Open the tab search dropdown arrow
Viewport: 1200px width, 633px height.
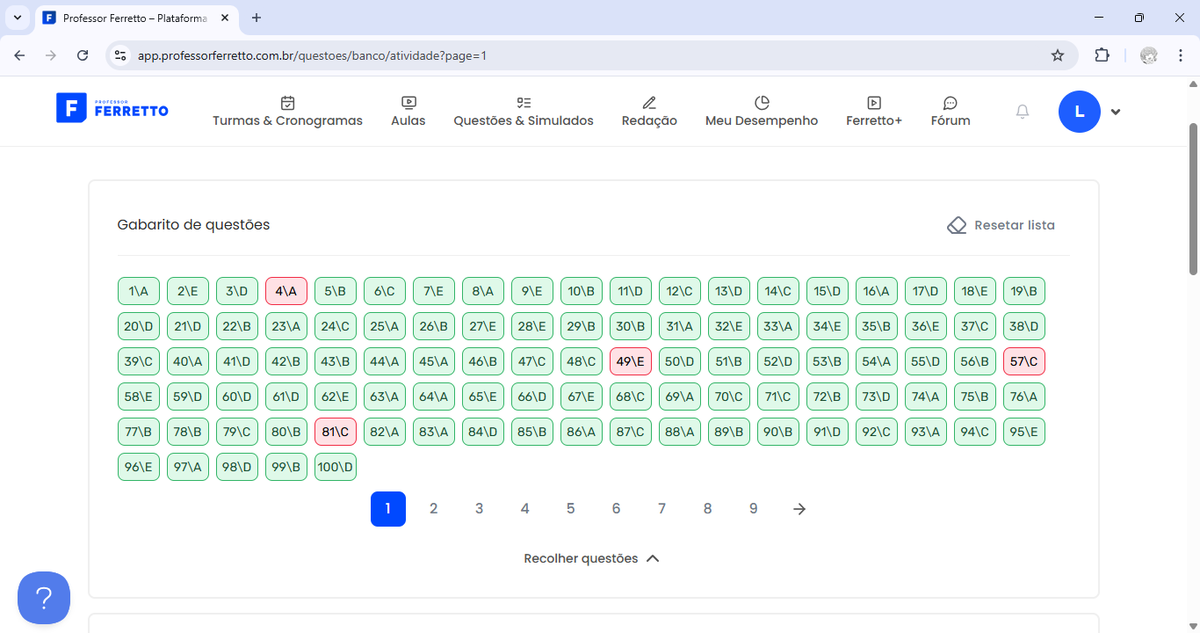[18, 18]
